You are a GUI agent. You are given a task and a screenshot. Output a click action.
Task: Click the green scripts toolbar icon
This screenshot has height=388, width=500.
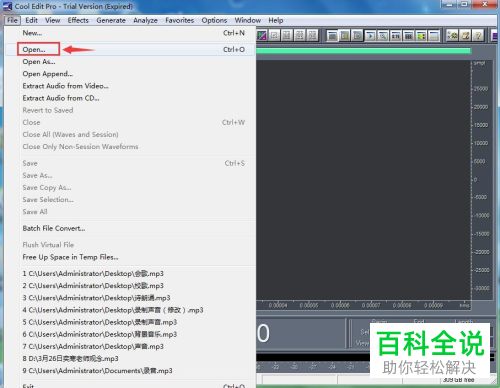point(453,35)
